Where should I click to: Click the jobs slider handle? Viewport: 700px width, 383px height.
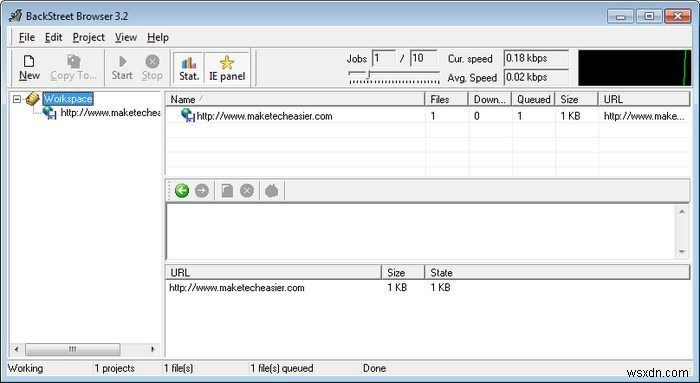tap(368, 75)
